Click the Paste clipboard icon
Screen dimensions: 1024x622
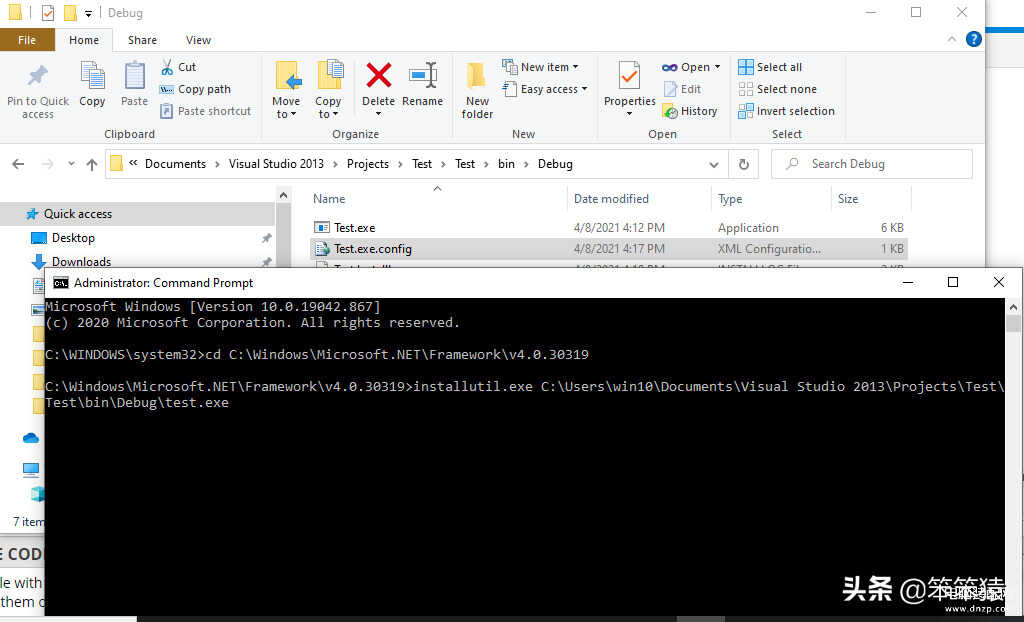(x=135, y=77)
